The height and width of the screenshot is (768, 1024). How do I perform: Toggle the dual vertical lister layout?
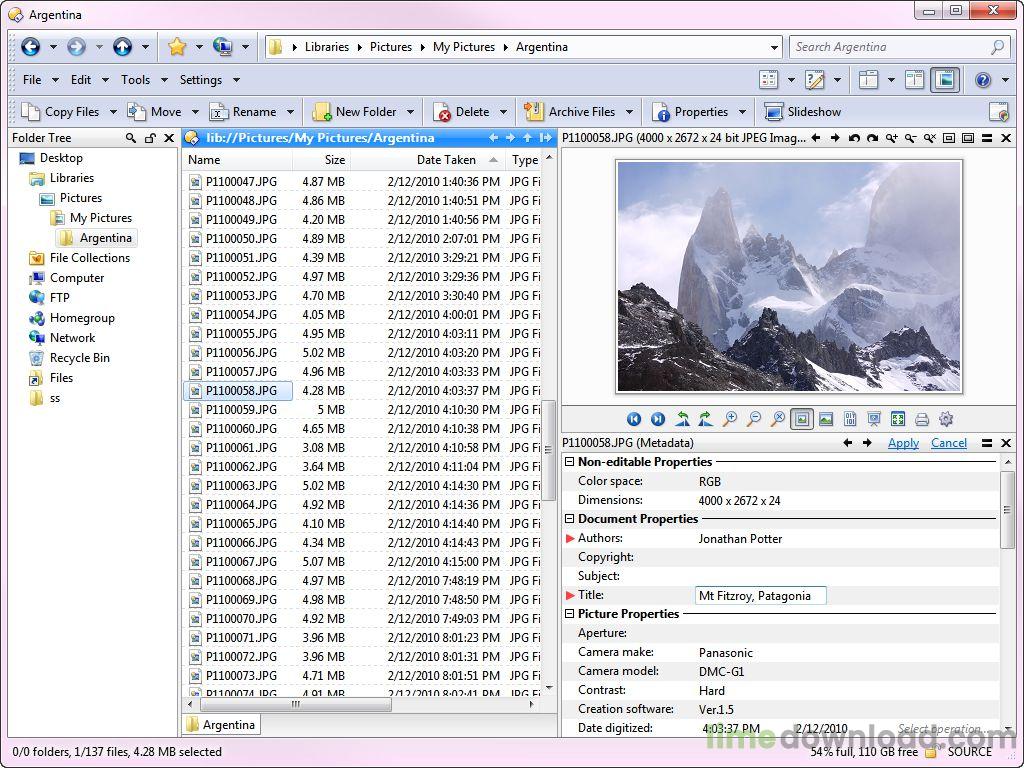[x=914, y=79]
